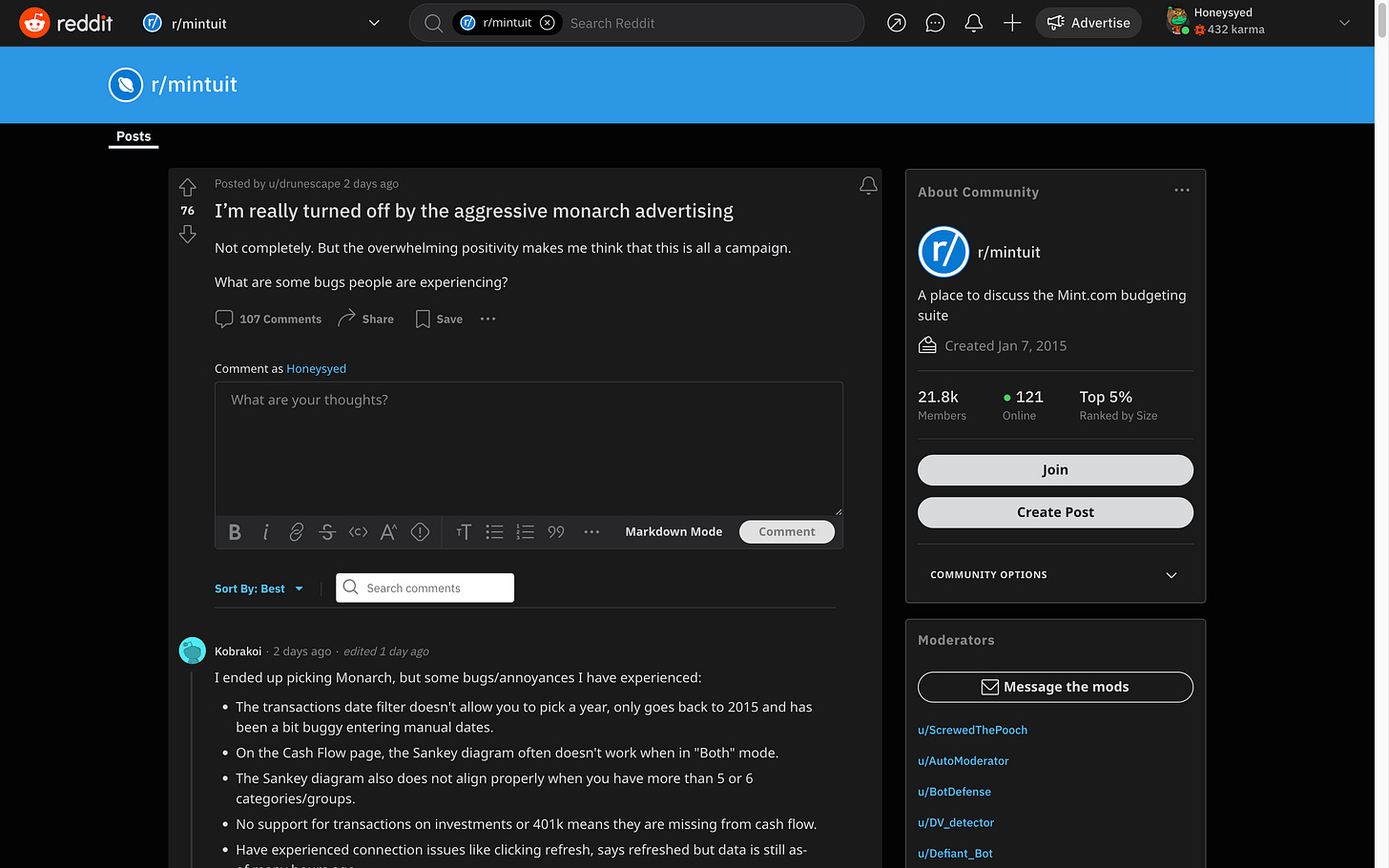Share the post

pyautogui.click(x=365, y=319)
